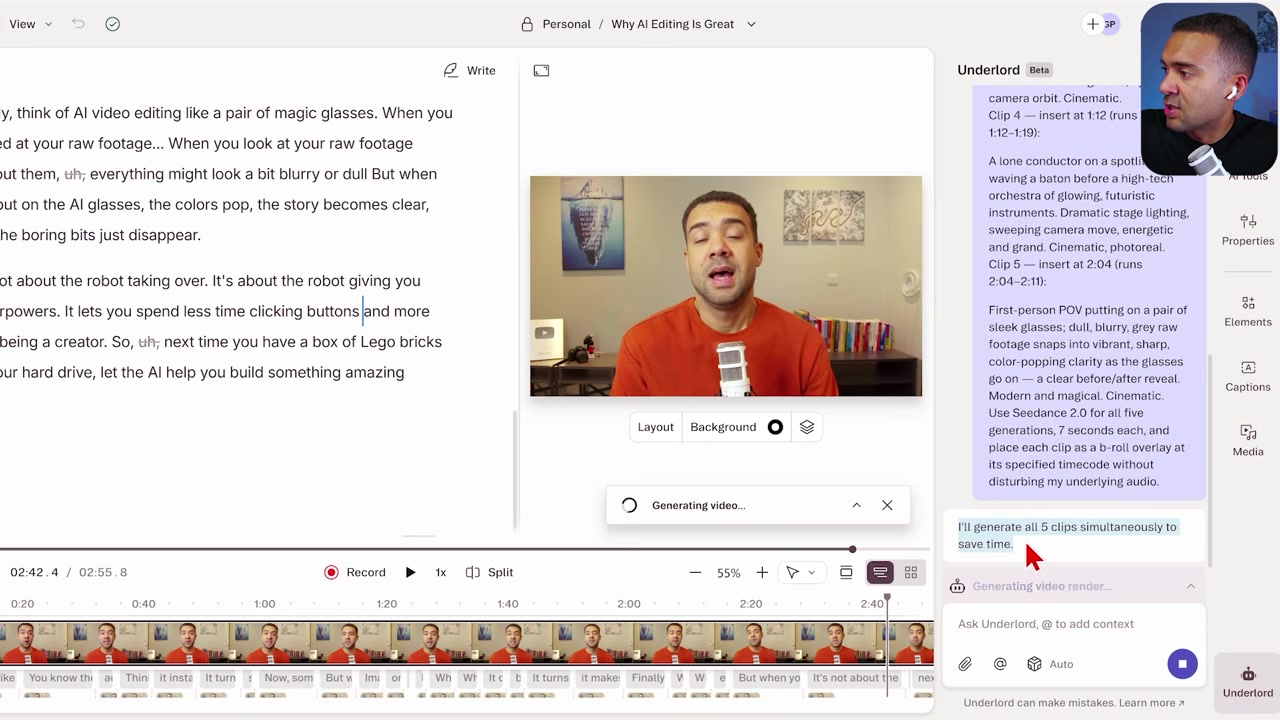Click the script panel vertical scrollbar
The height and width of the screenshot is (720, 1280).
[x=515, y=470]
